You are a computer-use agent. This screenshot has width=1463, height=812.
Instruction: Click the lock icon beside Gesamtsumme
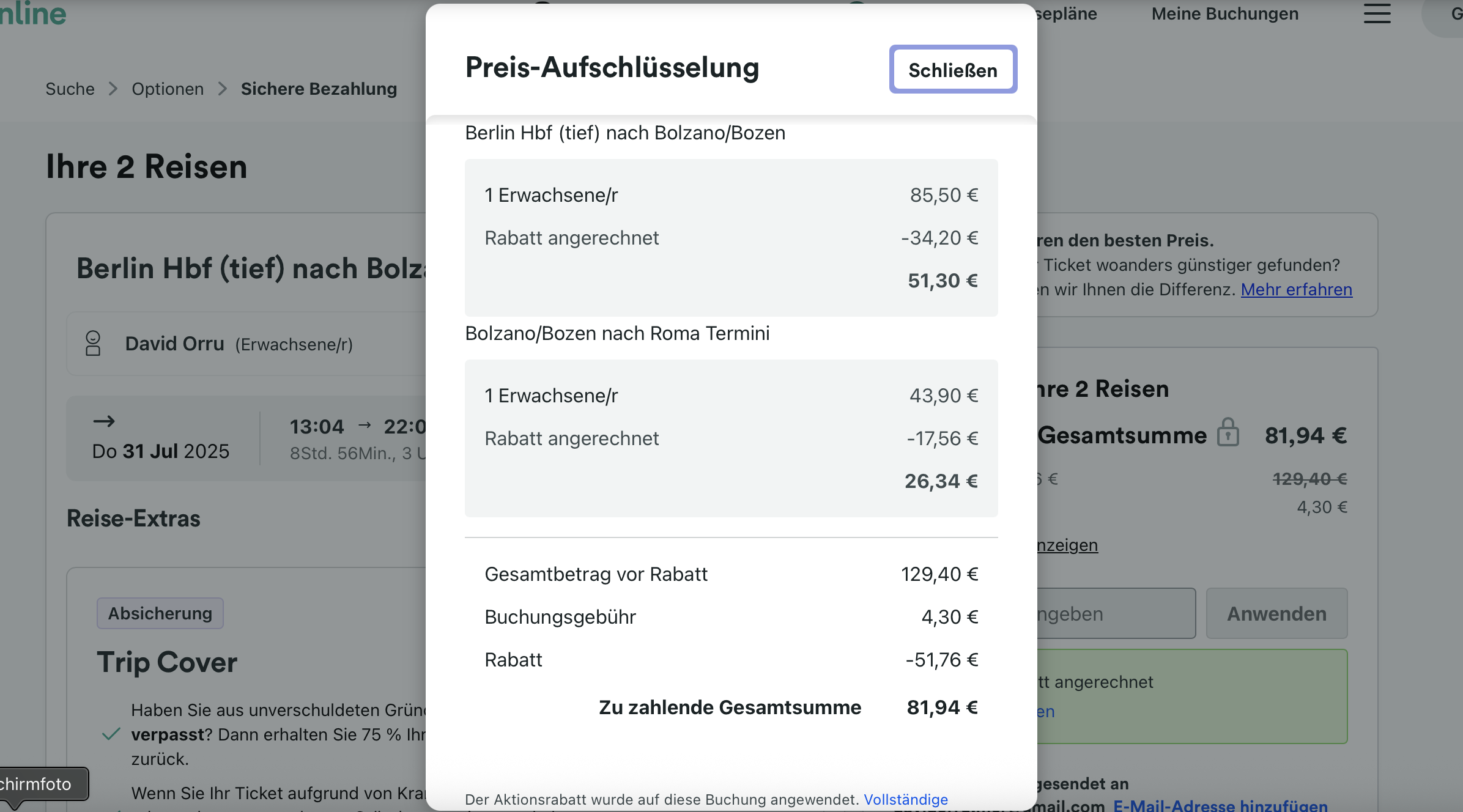coord(1228,432)
